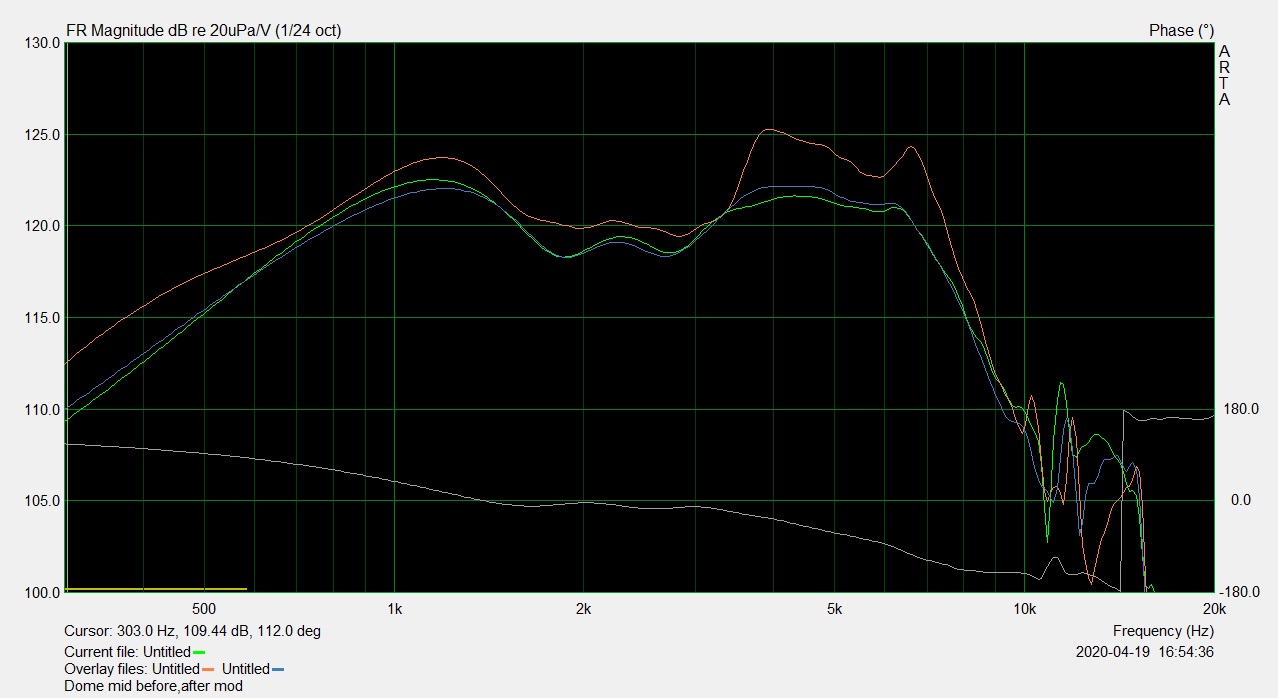This screenshot has height=698, width=1278.
Task: Click the '105.0' magnitude axis value
Action: 41,501
